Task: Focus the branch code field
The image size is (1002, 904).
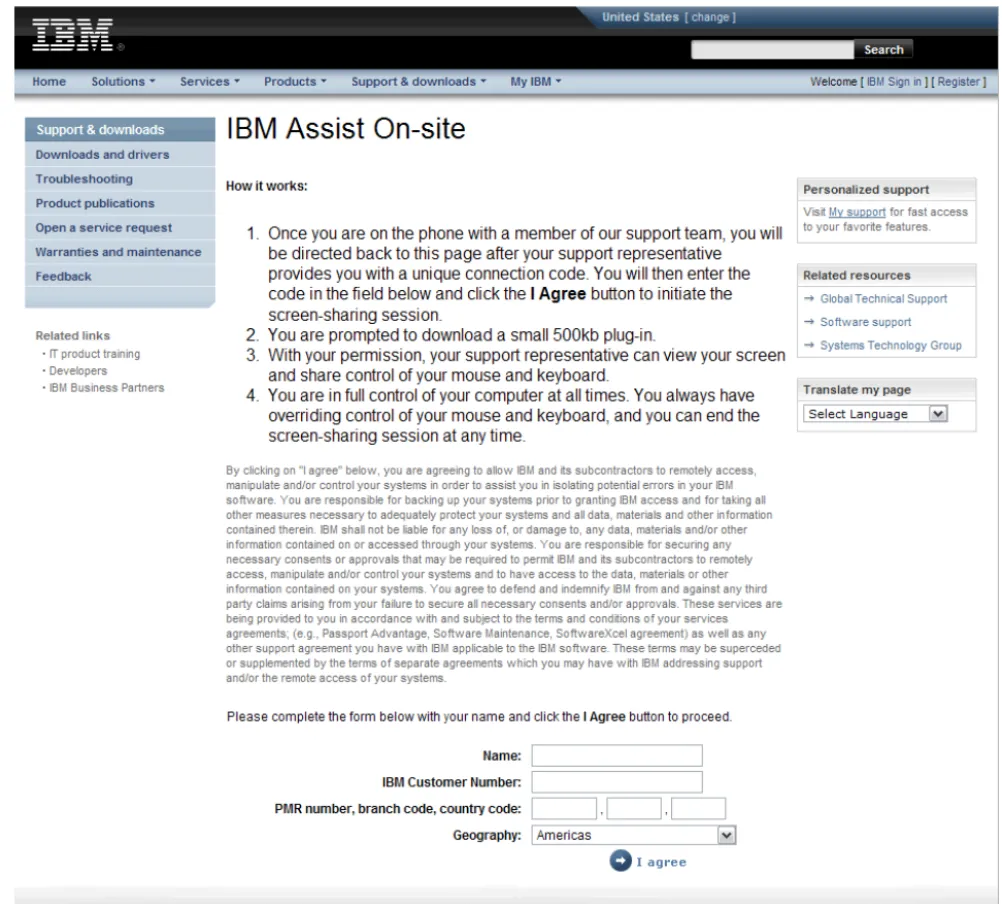Action: (x=633, y=808)
